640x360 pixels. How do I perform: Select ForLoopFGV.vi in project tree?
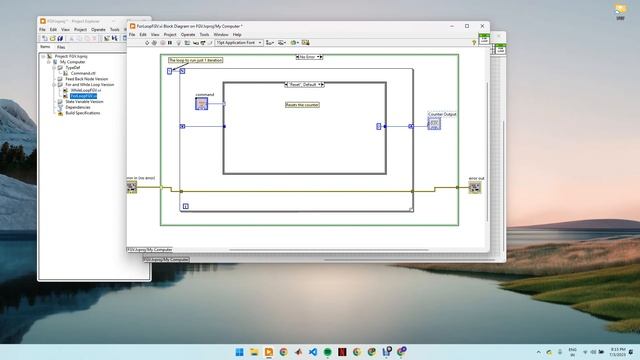pos(83,96)
